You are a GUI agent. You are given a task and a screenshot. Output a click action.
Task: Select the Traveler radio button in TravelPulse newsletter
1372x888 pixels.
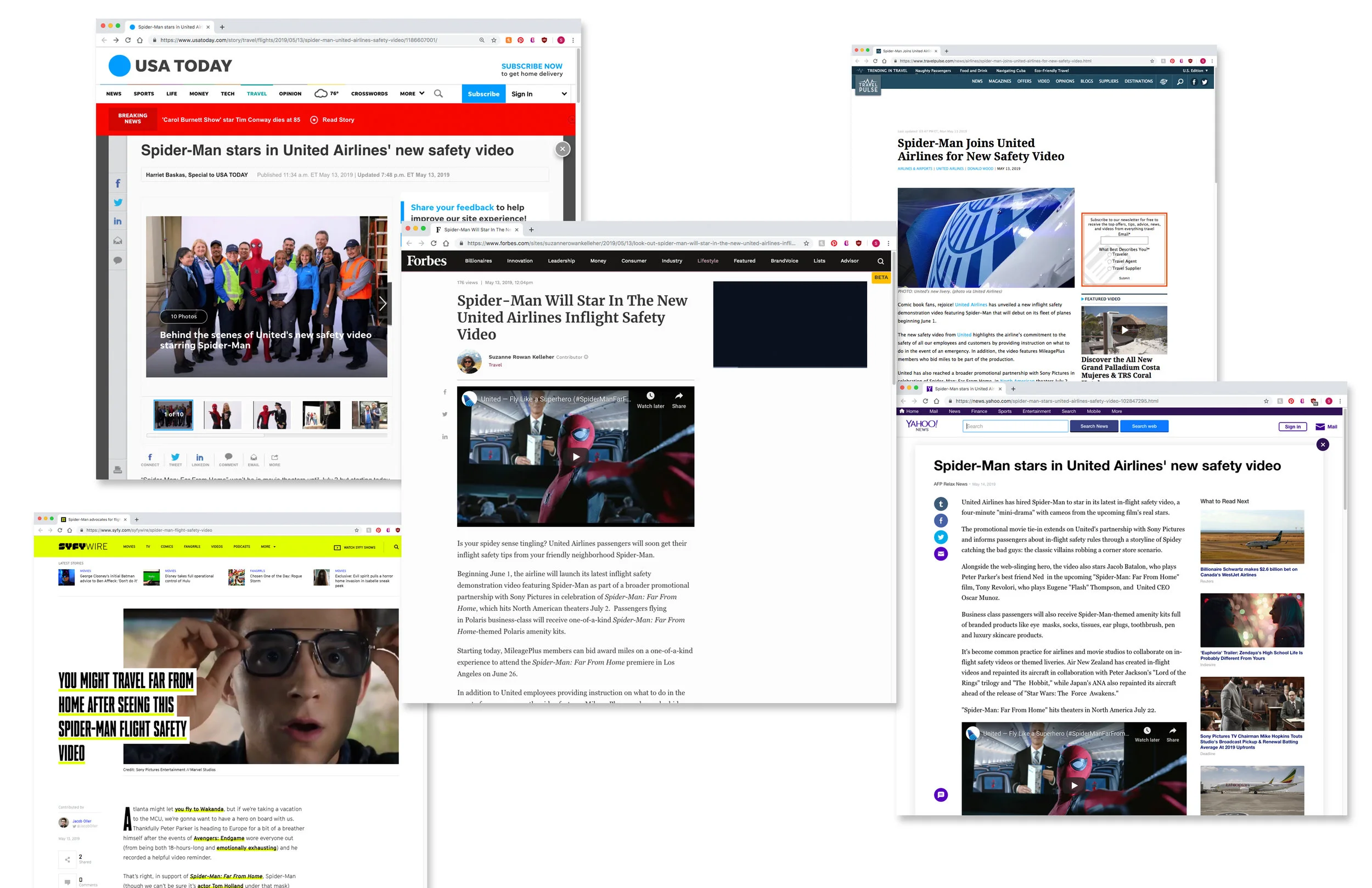[1109, 254]
